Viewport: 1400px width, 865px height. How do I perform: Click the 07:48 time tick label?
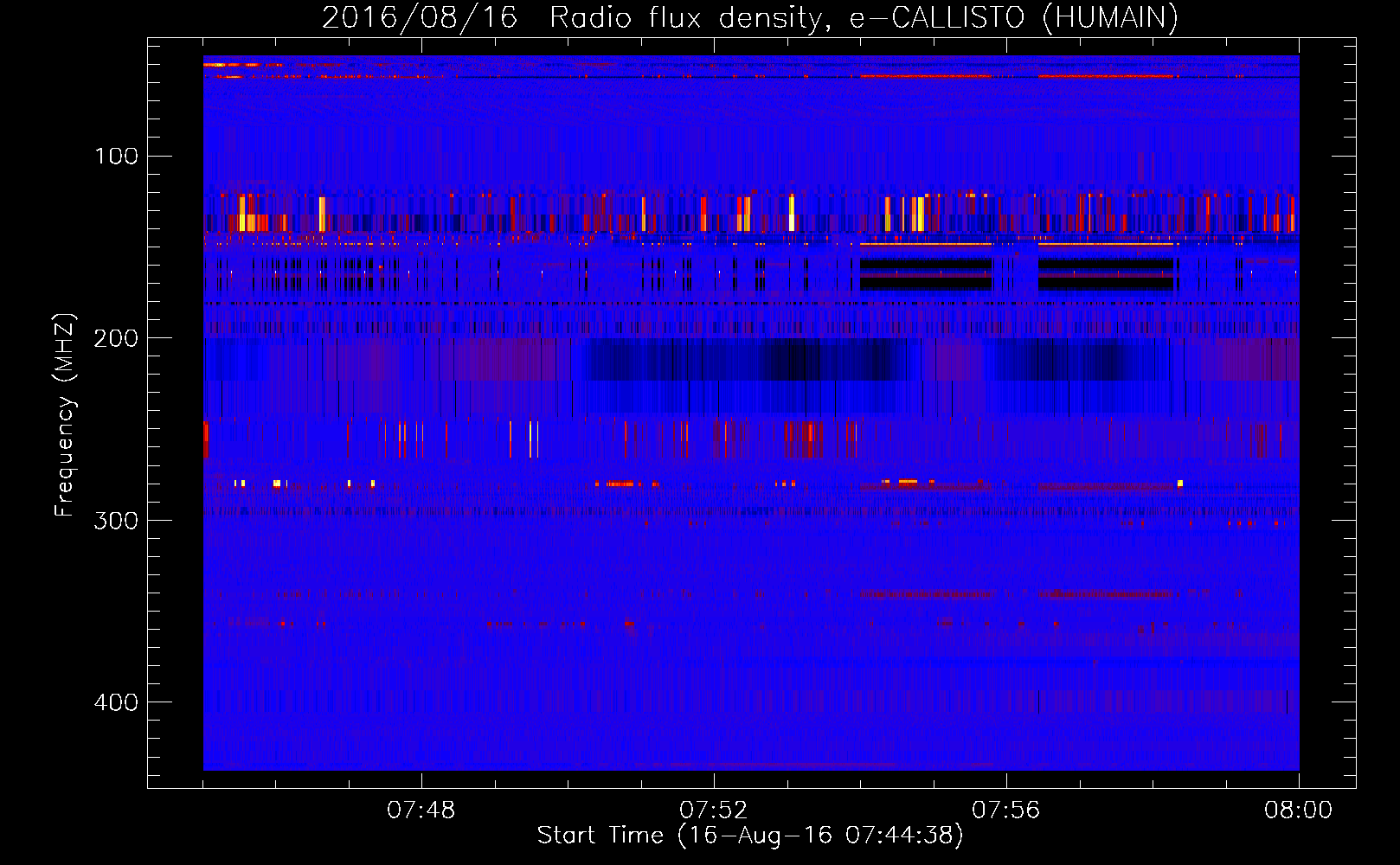point(421,811)
